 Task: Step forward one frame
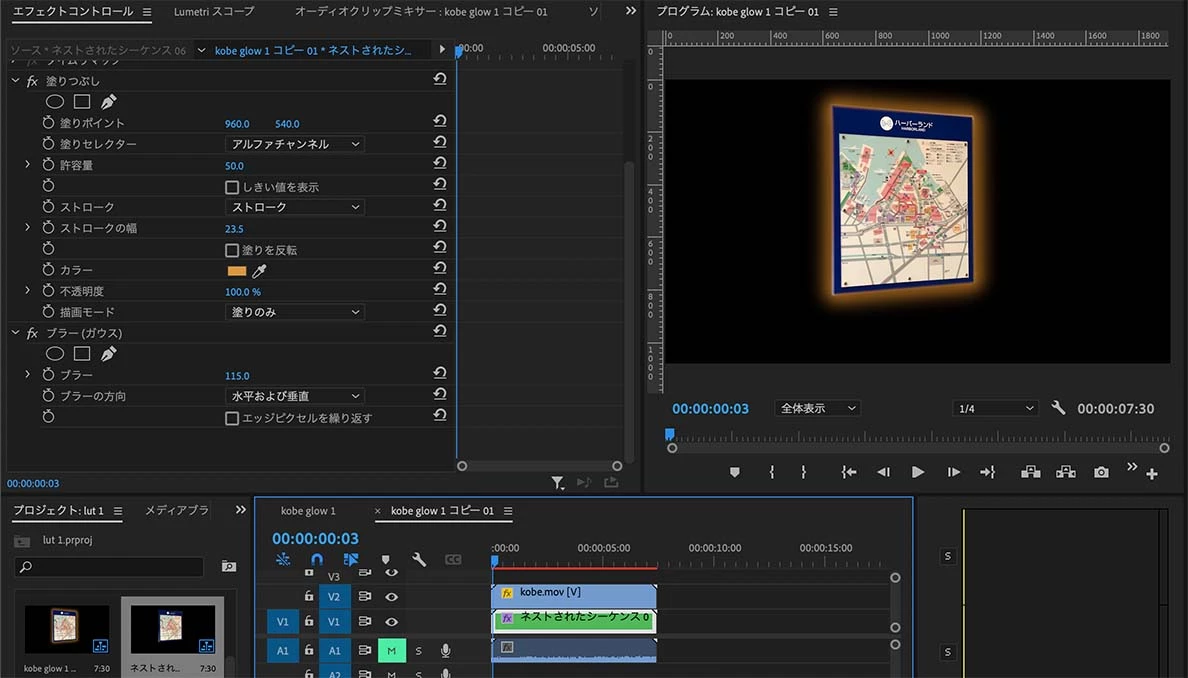[953, 472]
